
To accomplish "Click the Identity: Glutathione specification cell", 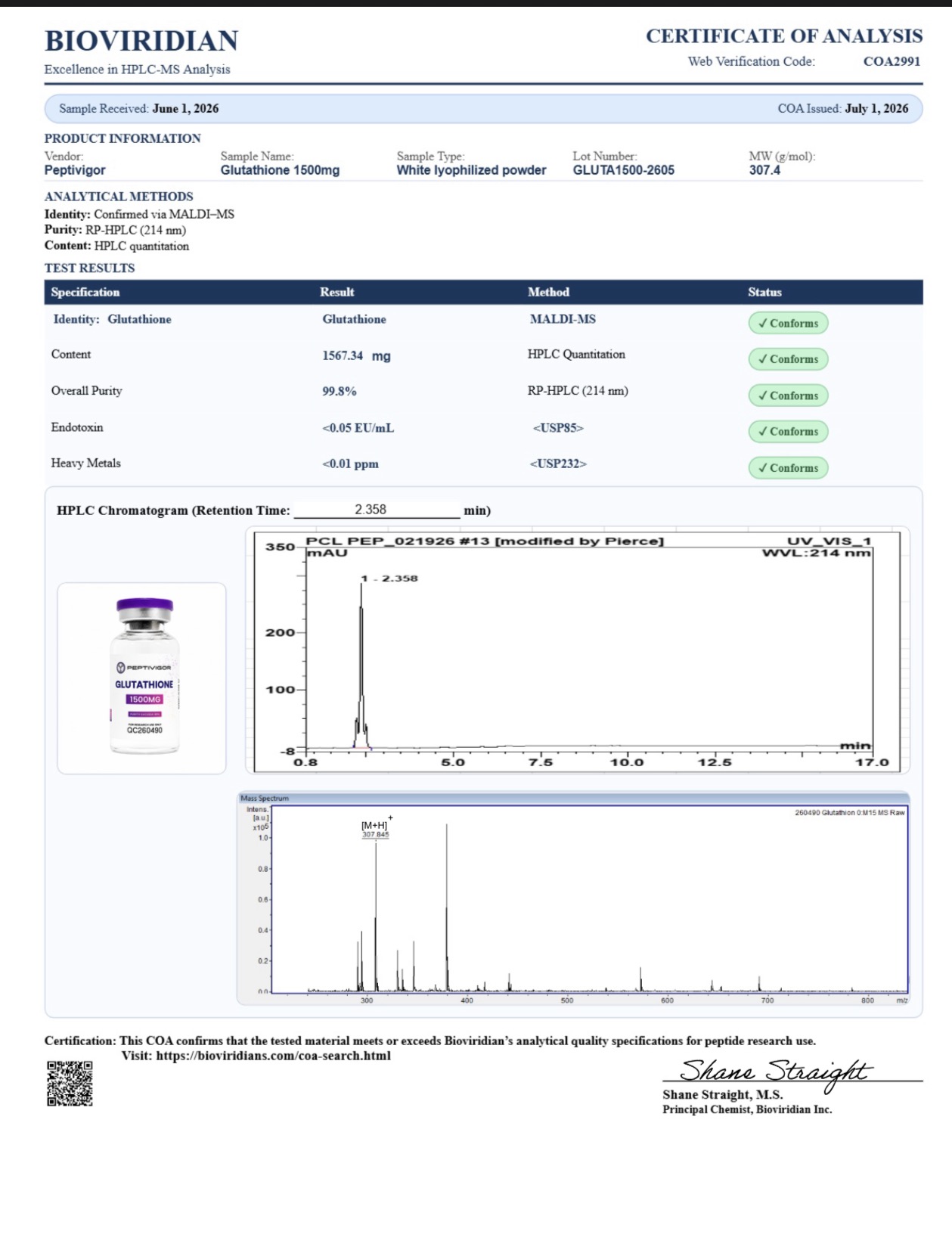I will [112, 319].
